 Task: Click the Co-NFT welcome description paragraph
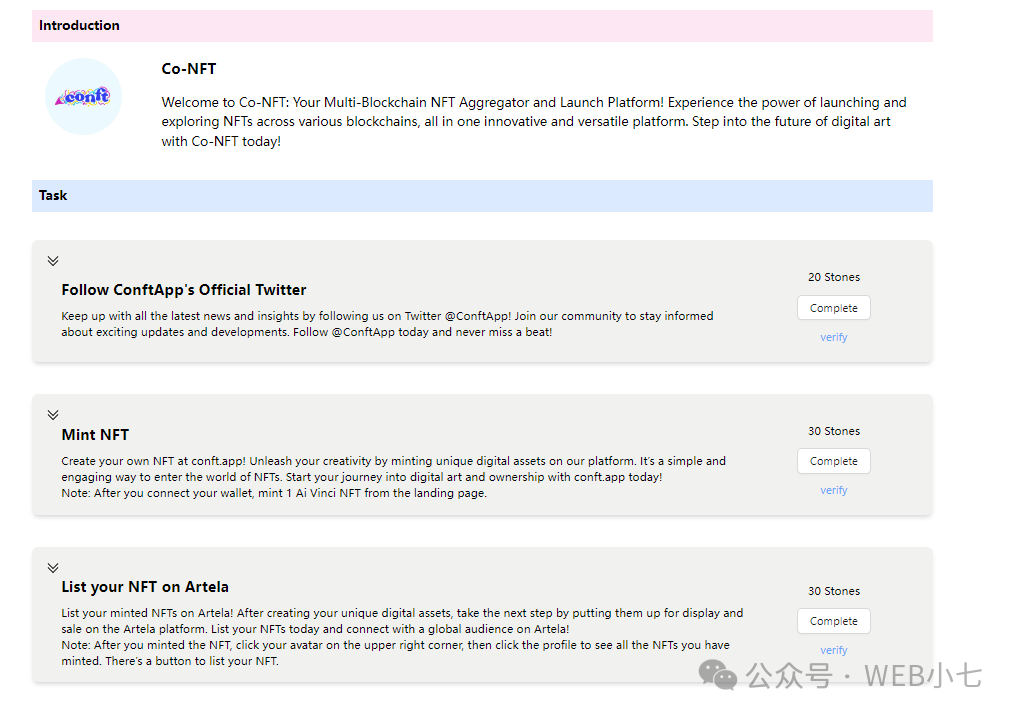pyautogui.click(x=534, y=122)
